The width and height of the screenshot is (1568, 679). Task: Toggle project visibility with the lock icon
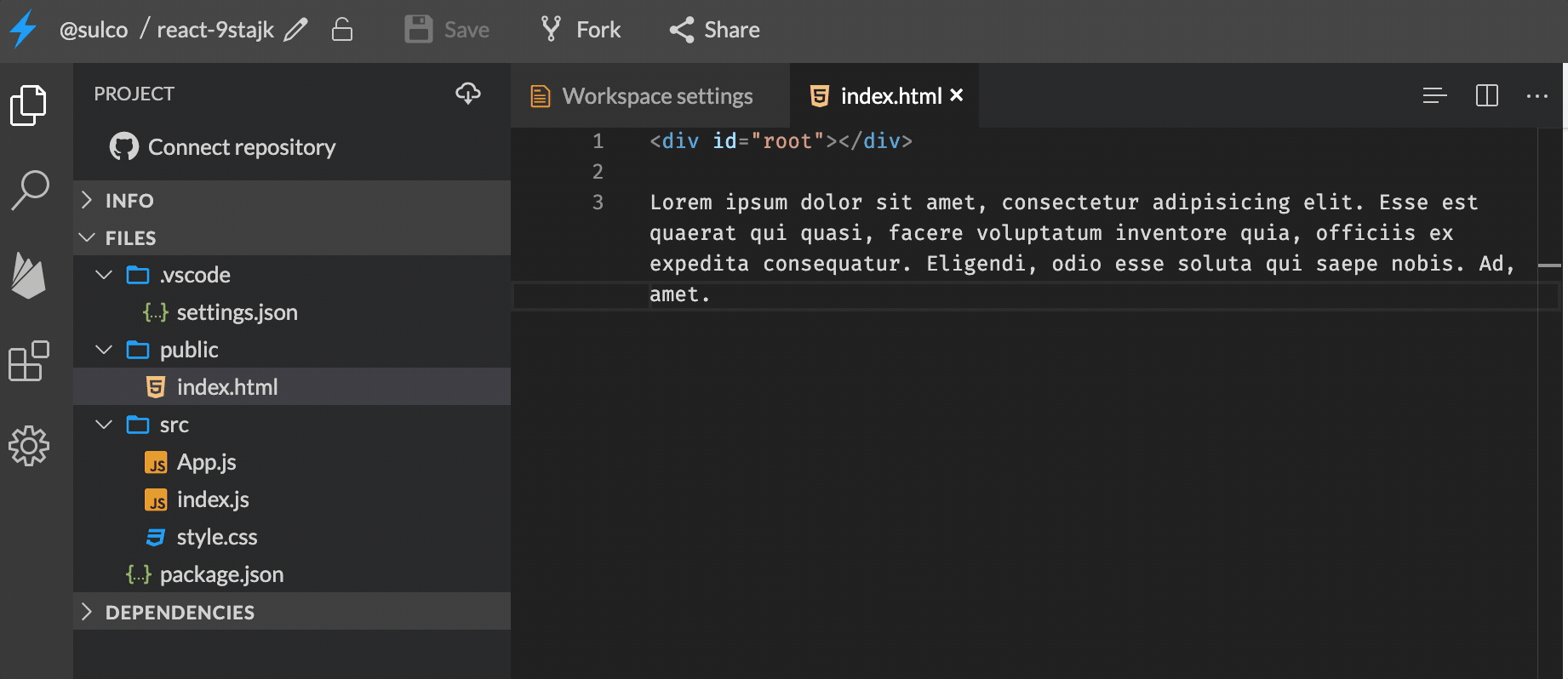pyautogui.click(x=342, y=30)
